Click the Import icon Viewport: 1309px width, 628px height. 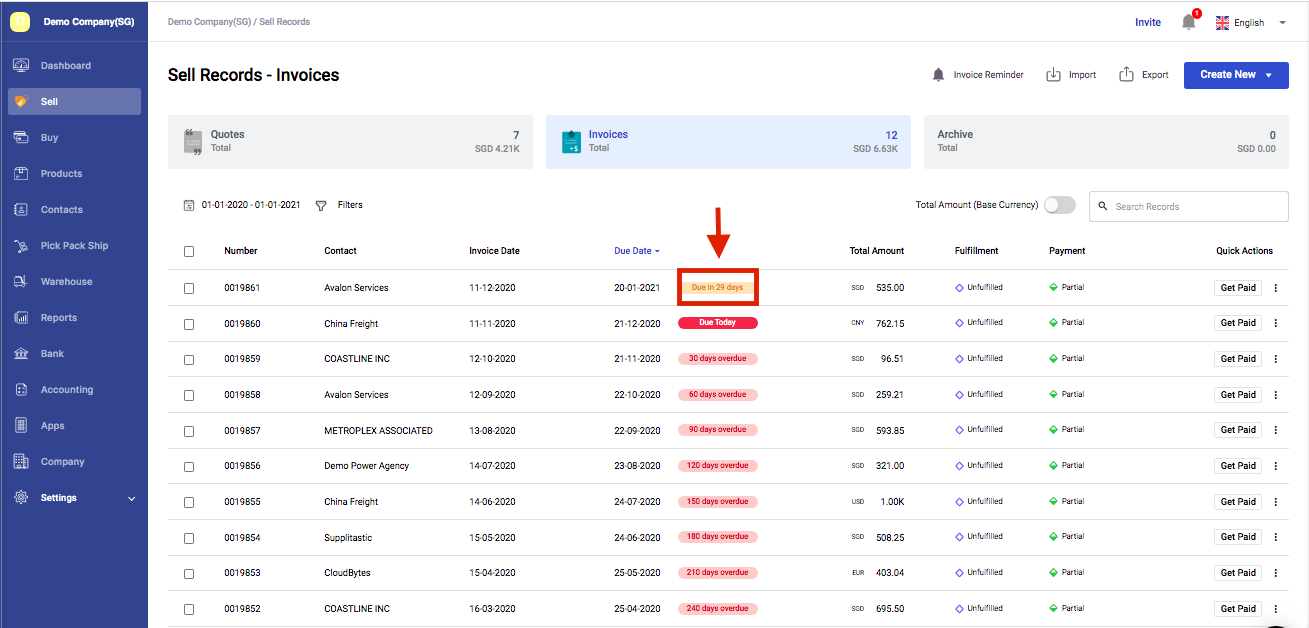coord(1053,75)
